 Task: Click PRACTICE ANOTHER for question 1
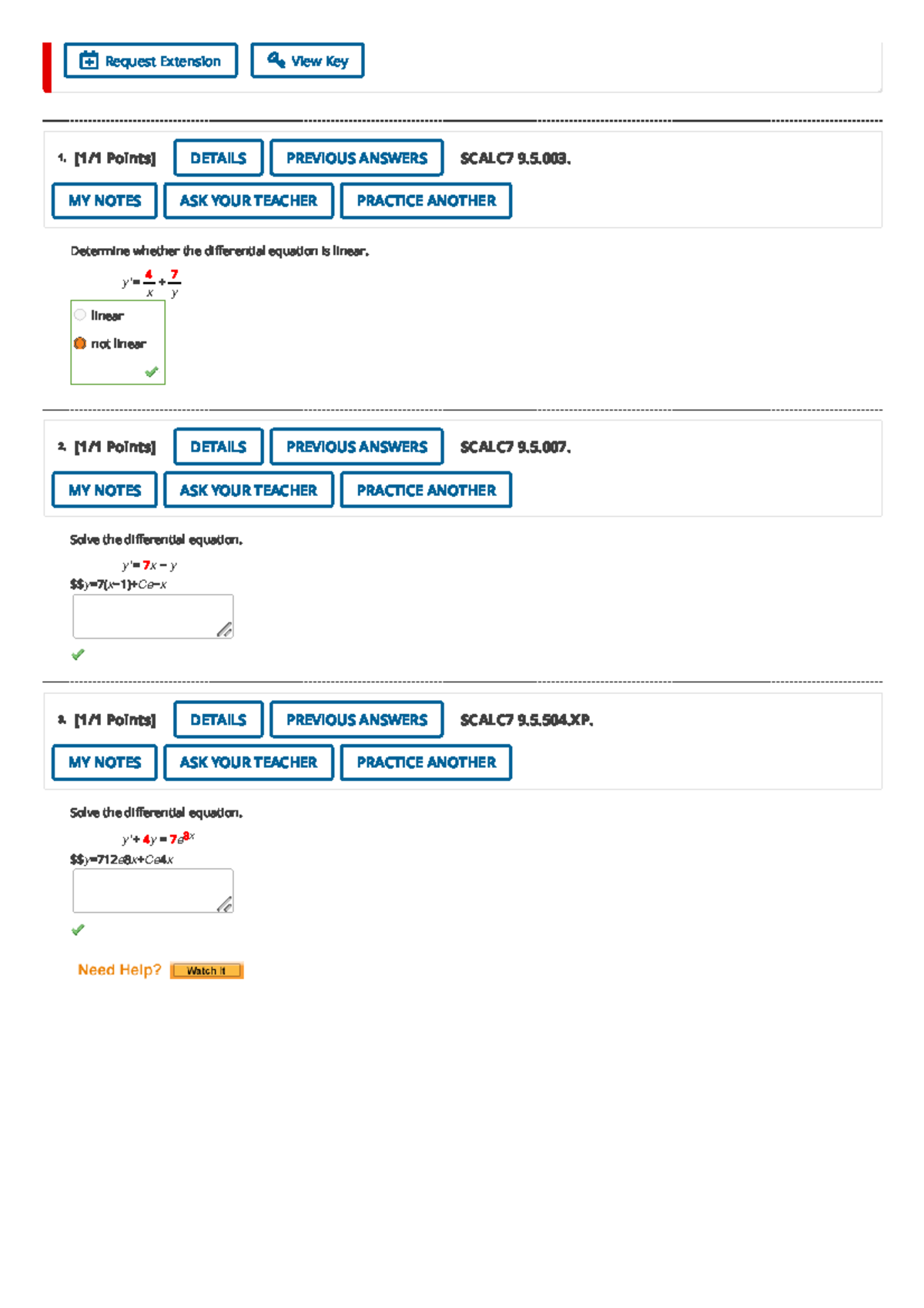(426, 201)
